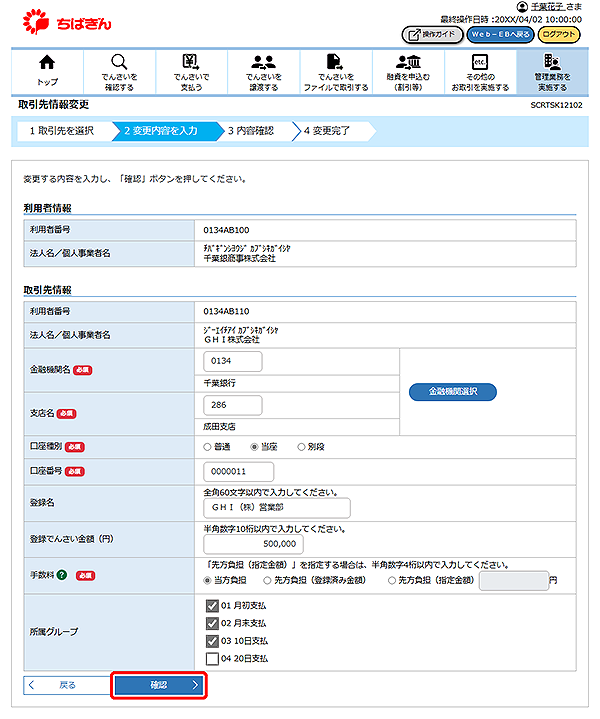Screen dimensions: 600x719
Task: Click the 千葉花子 user name link
Action: pos(547,6)
